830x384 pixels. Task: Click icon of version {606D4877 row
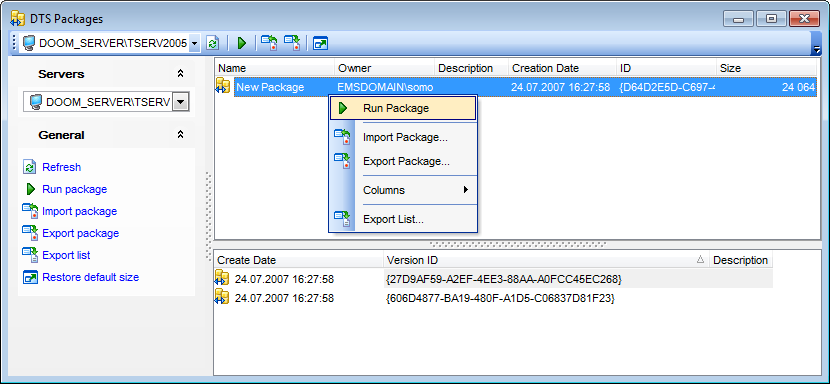click(x=222, y=298)
